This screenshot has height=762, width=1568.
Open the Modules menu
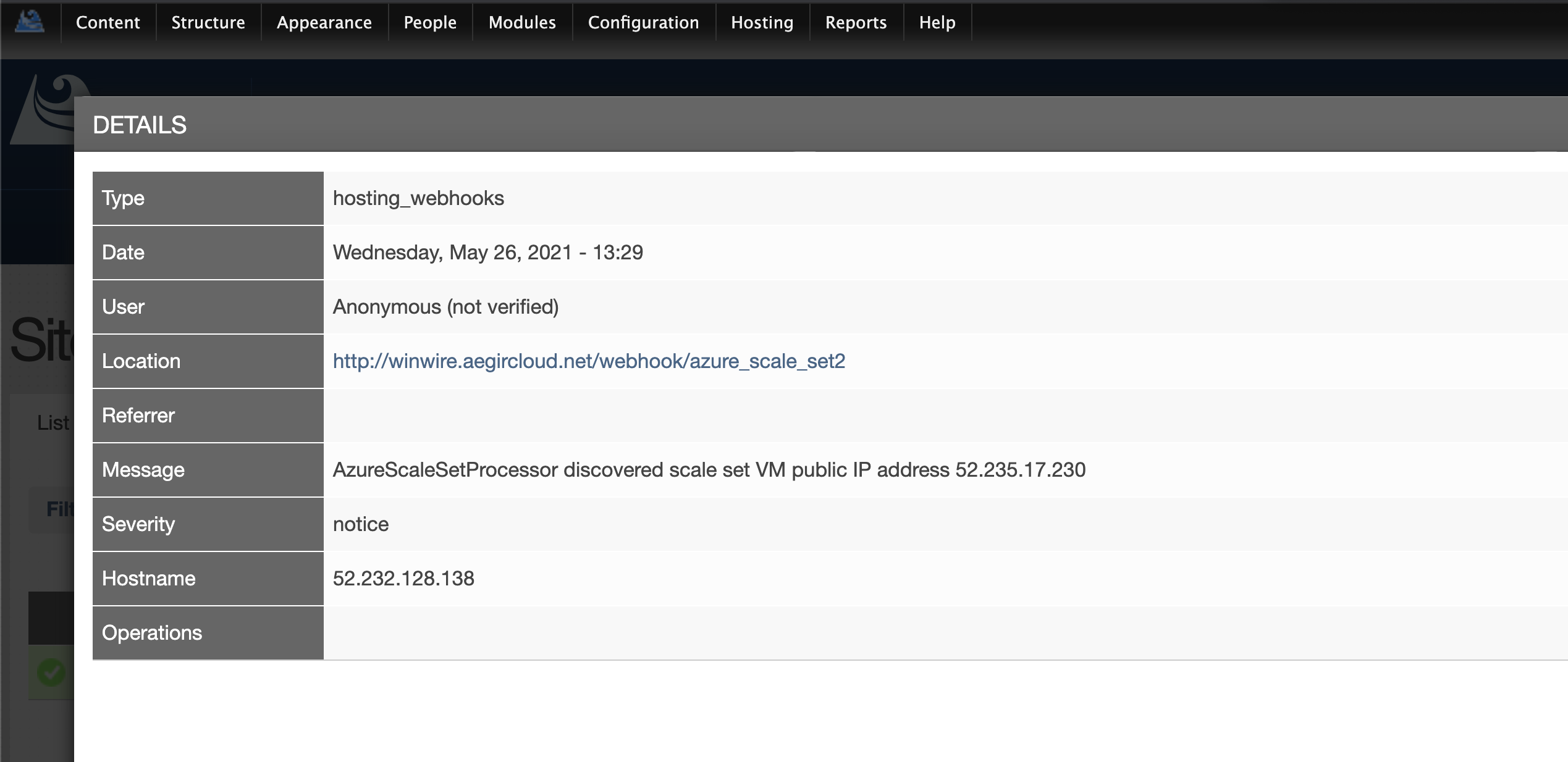521,22
